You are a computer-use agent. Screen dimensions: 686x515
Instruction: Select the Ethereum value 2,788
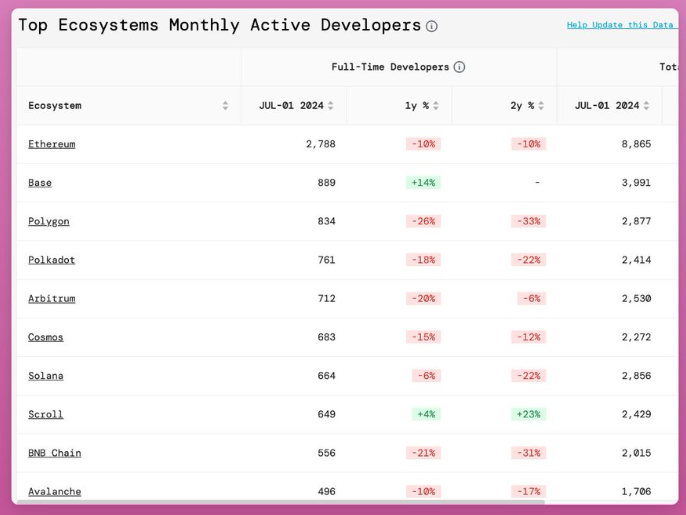[321, 144]
